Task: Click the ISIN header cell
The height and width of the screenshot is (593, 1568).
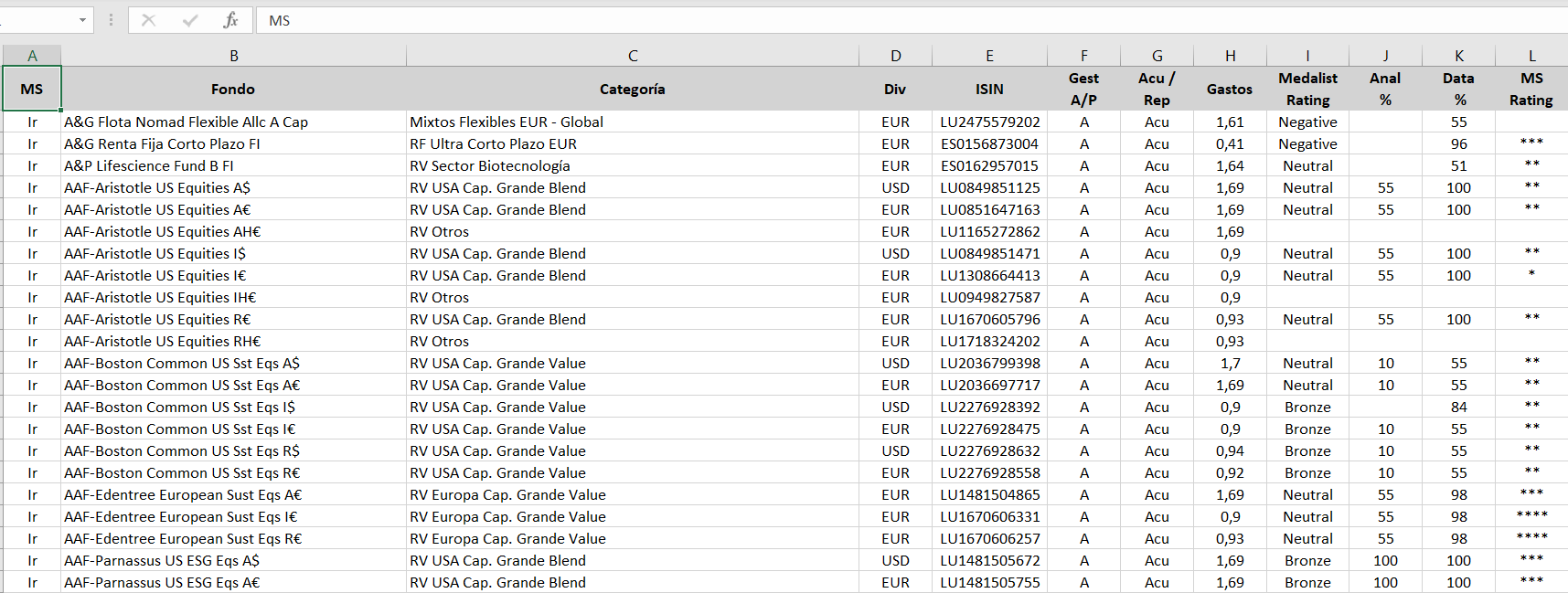Action: tap(989, 89)
